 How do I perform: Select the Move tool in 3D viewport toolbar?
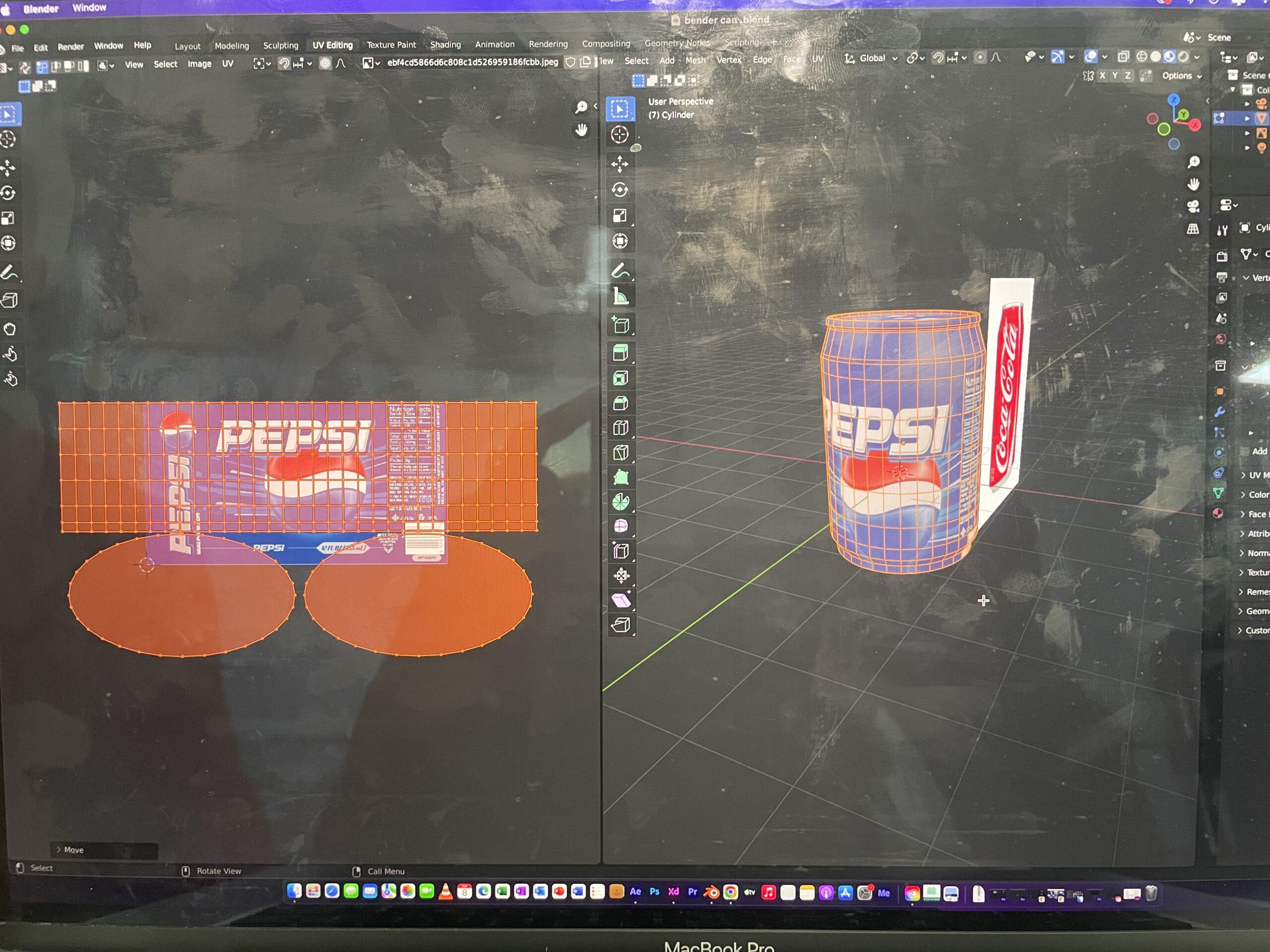(620, 165)
